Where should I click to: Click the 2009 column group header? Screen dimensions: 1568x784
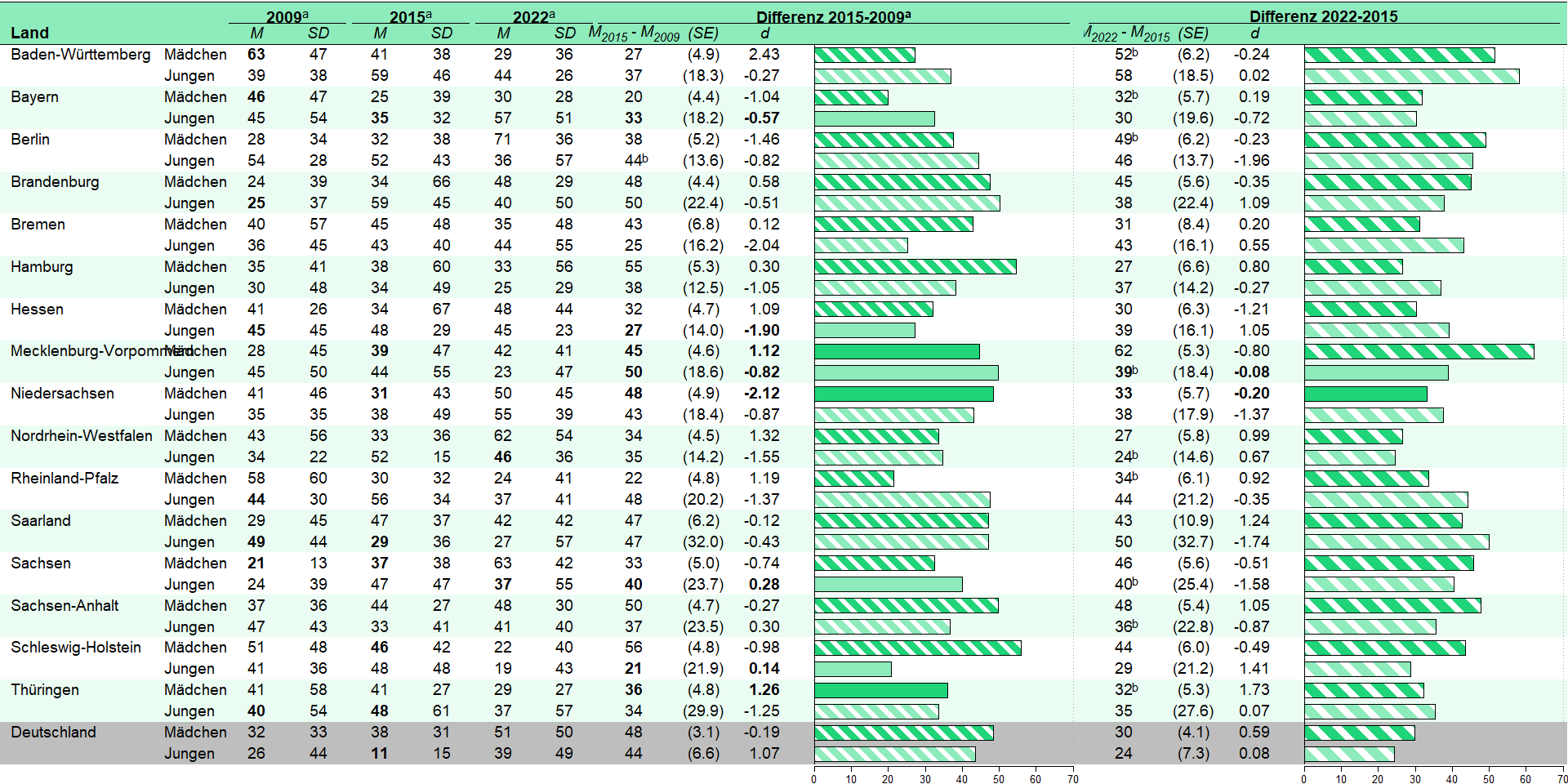tap(287, 16)
